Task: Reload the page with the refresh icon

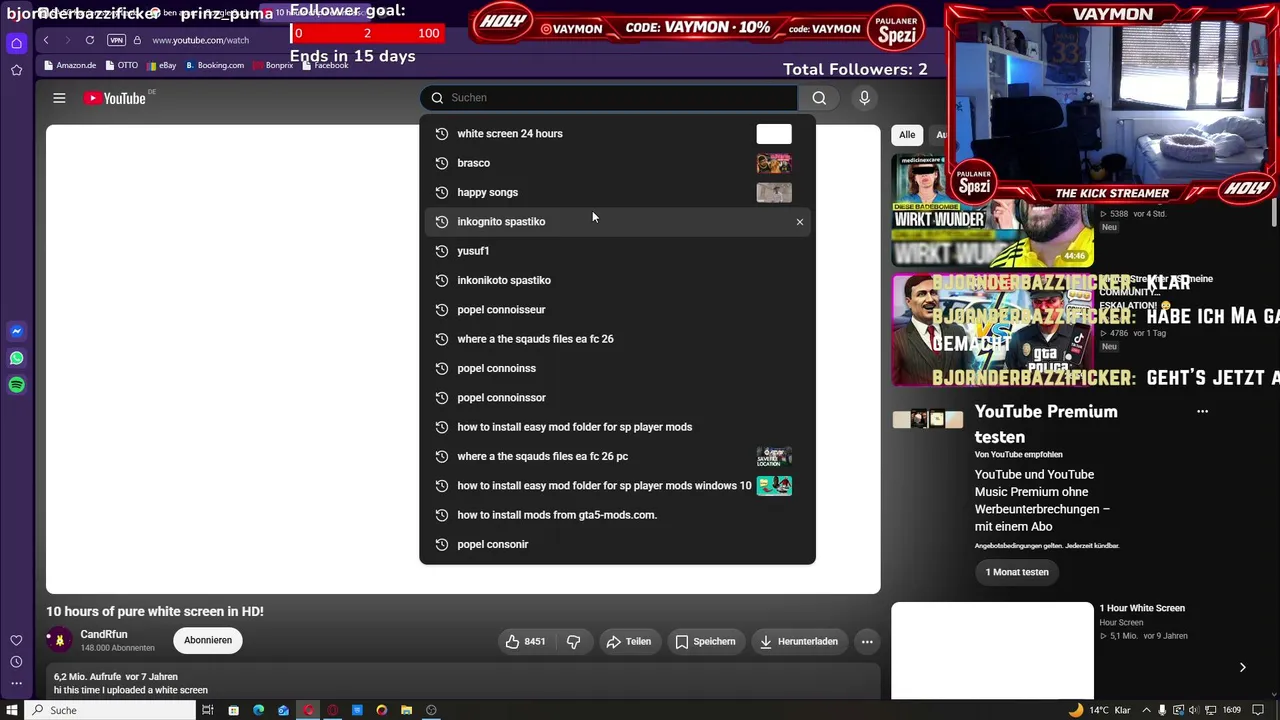Action: (x=90, y=40)
